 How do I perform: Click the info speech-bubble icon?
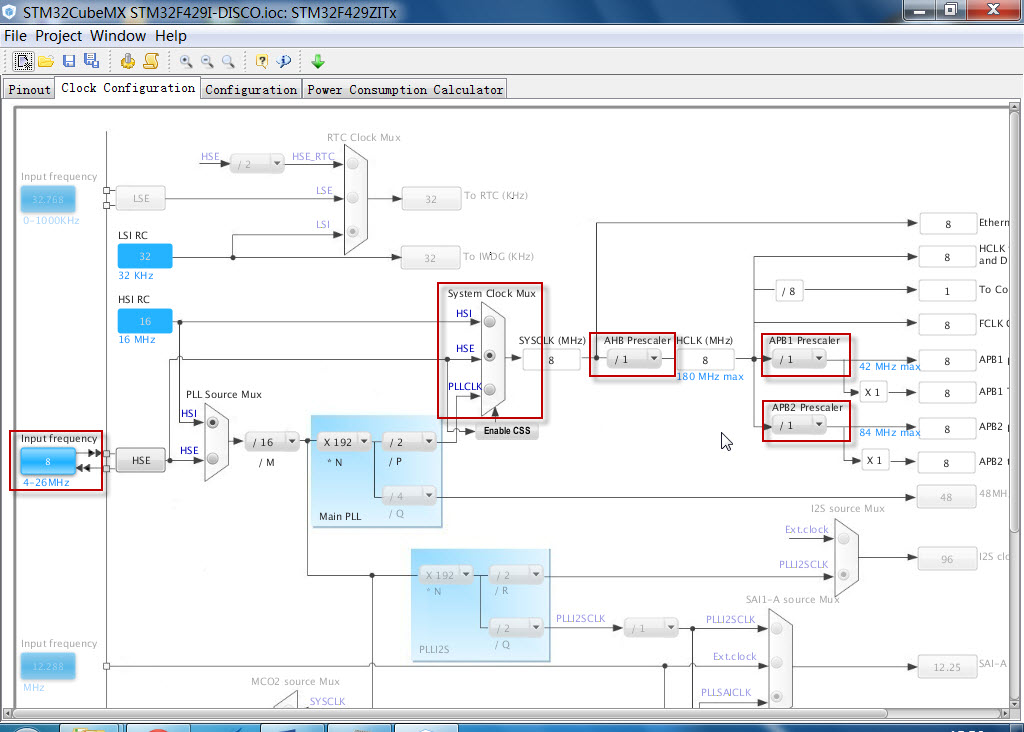pos(283,61)
